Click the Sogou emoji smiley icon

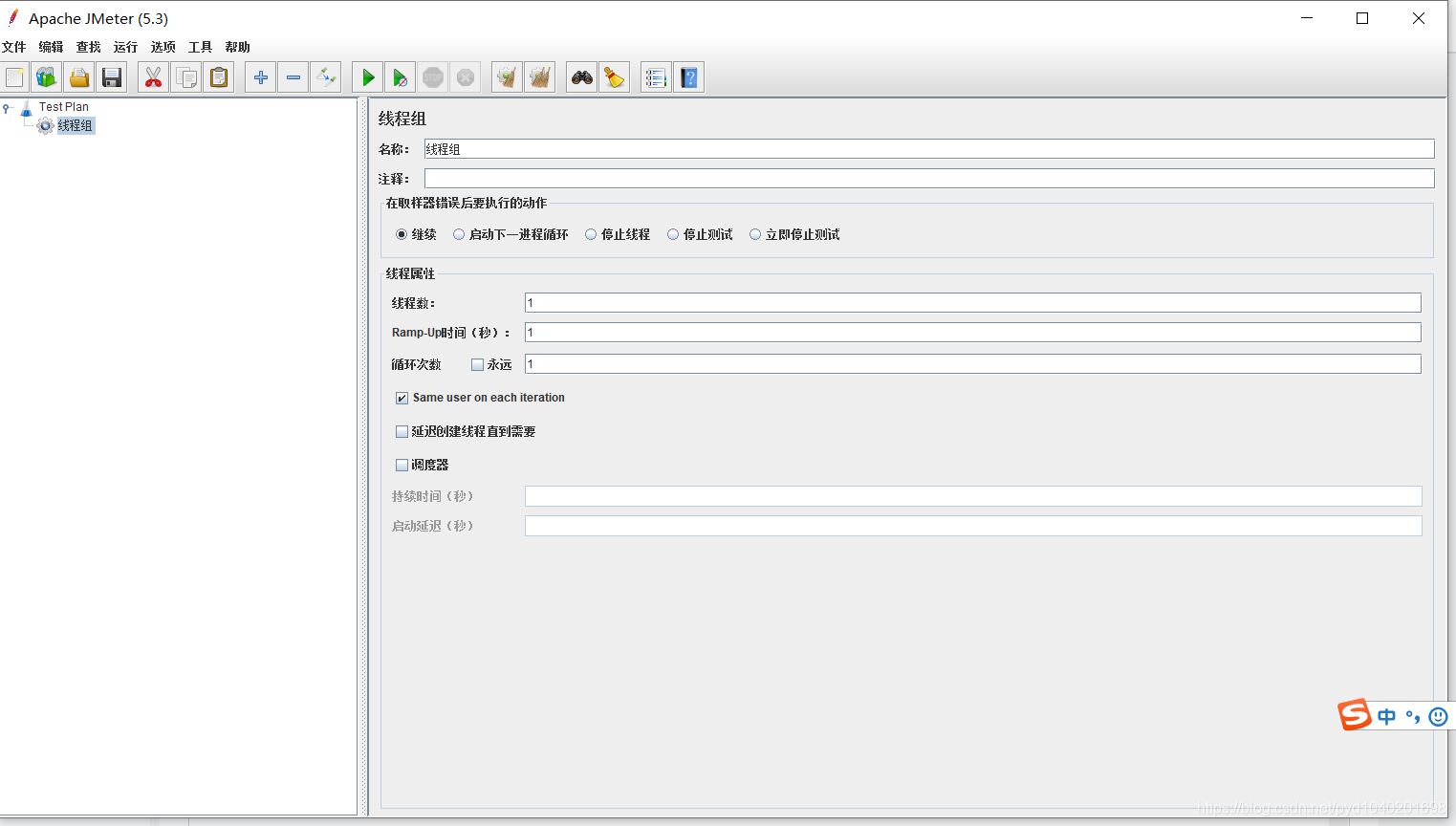point(1438,716)
